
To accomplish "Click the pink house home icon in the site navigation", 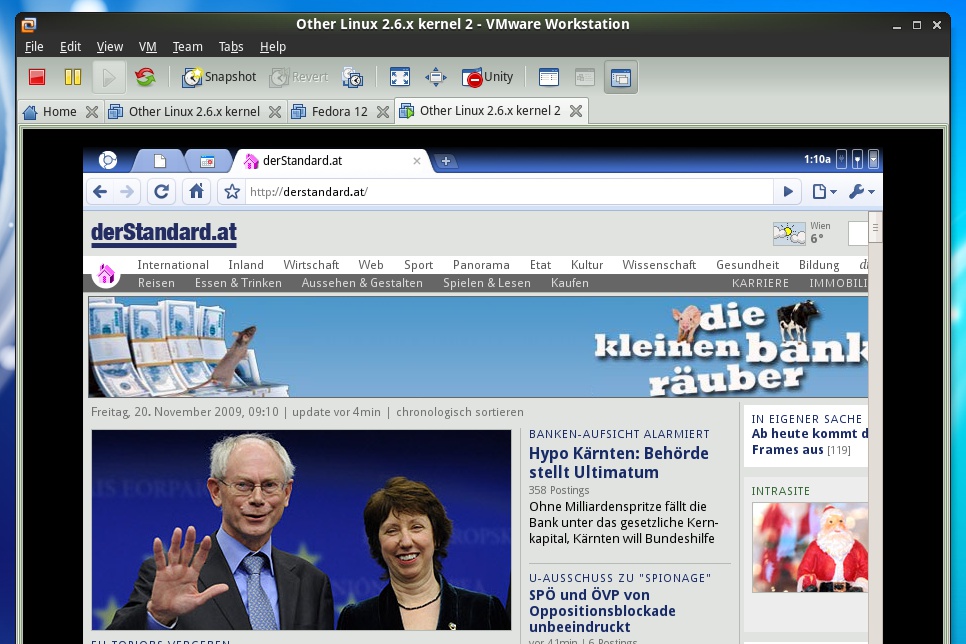I will point(106,273).
